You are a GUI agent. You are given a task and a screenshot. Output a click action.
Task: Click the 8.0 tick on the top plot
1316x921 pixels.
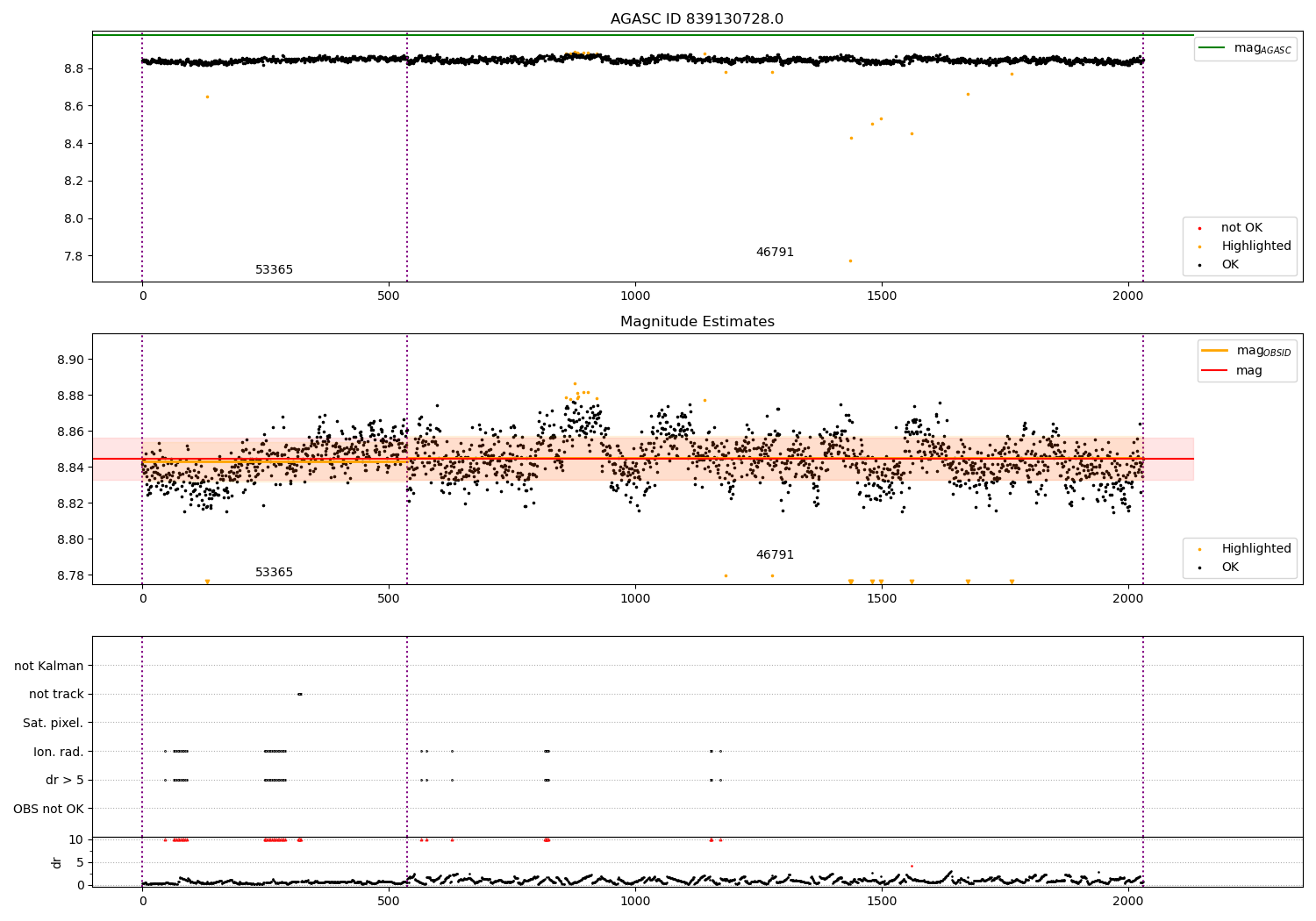(x=74, y=219)
